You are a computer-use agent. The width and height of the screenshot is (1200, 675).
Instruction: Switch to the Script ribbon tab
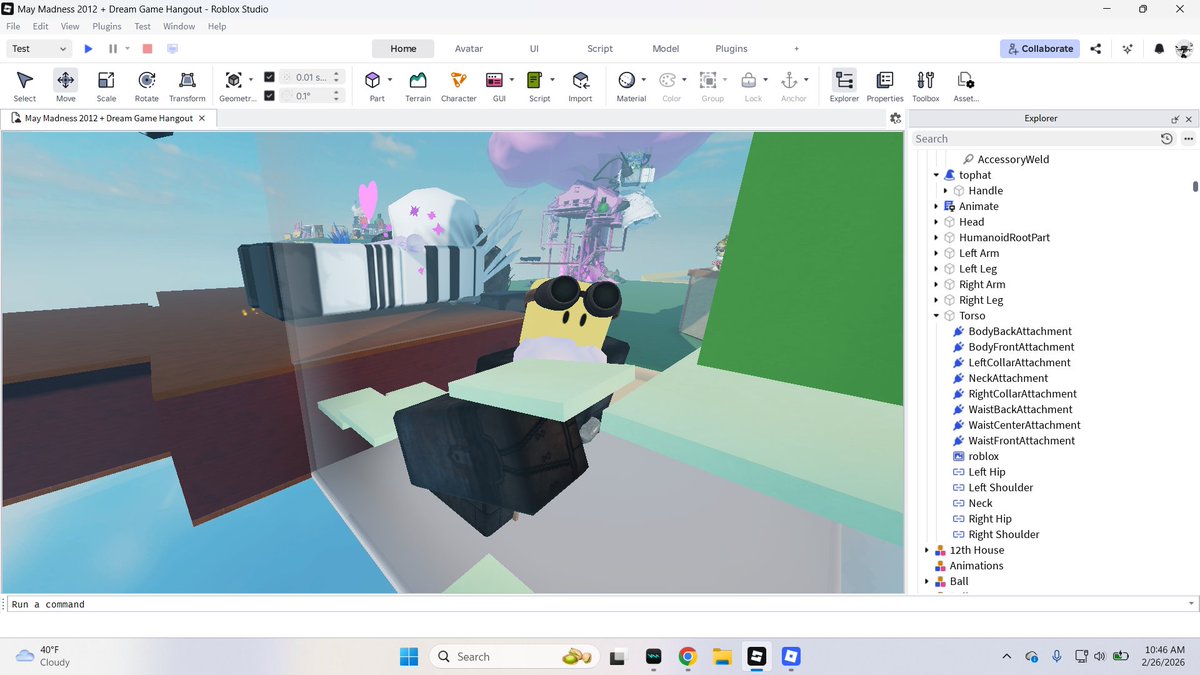point(600,48)
